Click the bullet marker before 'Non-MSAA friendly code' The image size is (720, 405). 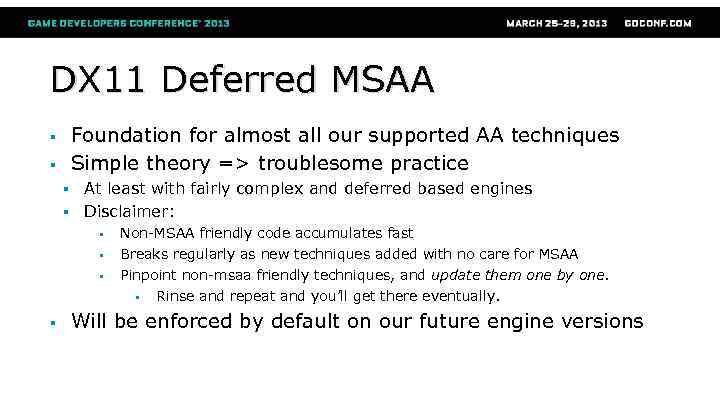102,235
